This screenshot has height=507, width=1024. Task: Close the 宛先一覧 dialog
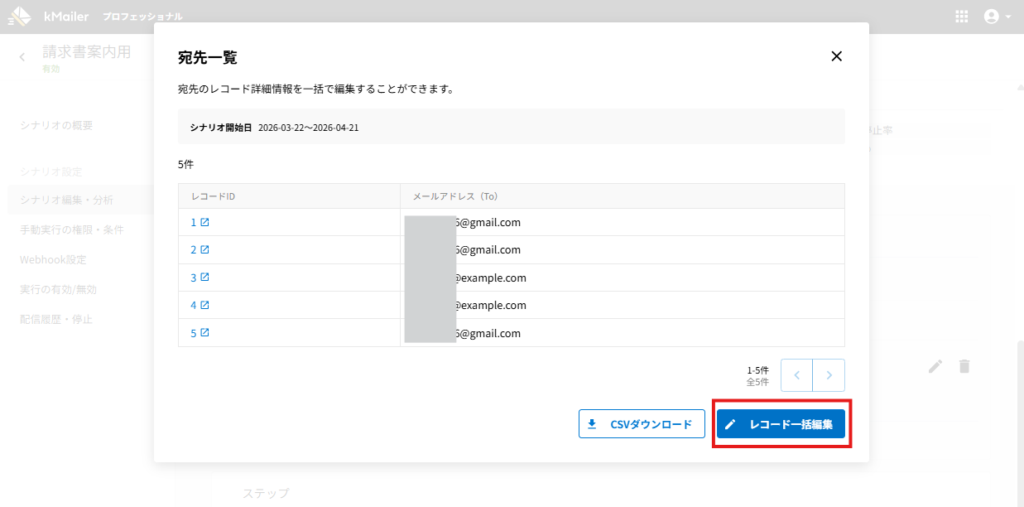coord(837,57)
